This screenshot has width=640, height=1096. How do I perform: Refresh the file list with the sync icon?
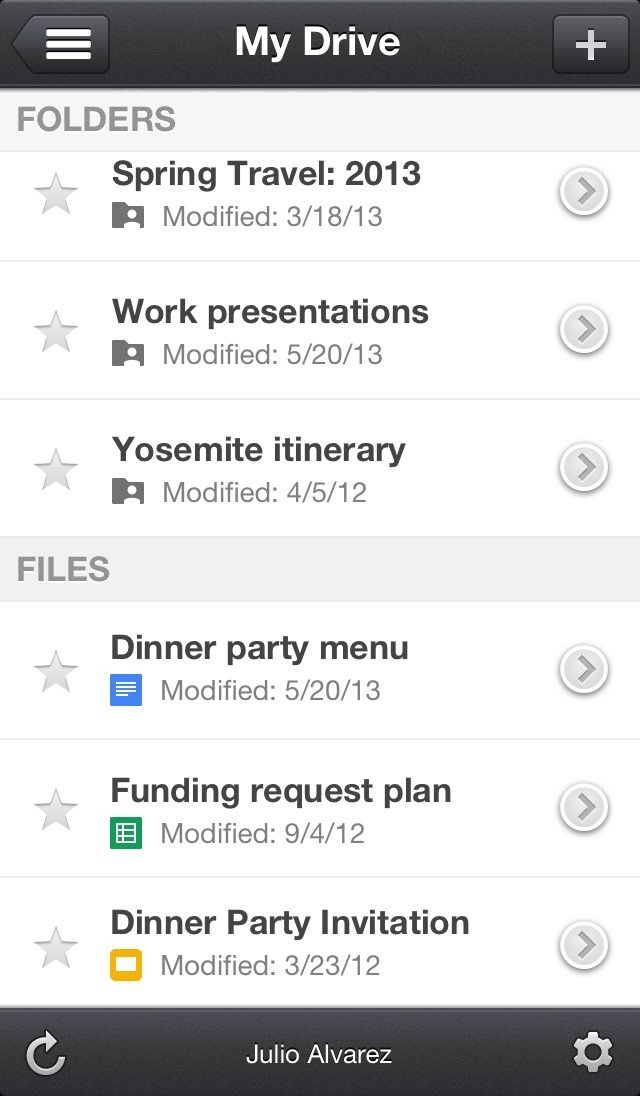[x=43, y=1052]
